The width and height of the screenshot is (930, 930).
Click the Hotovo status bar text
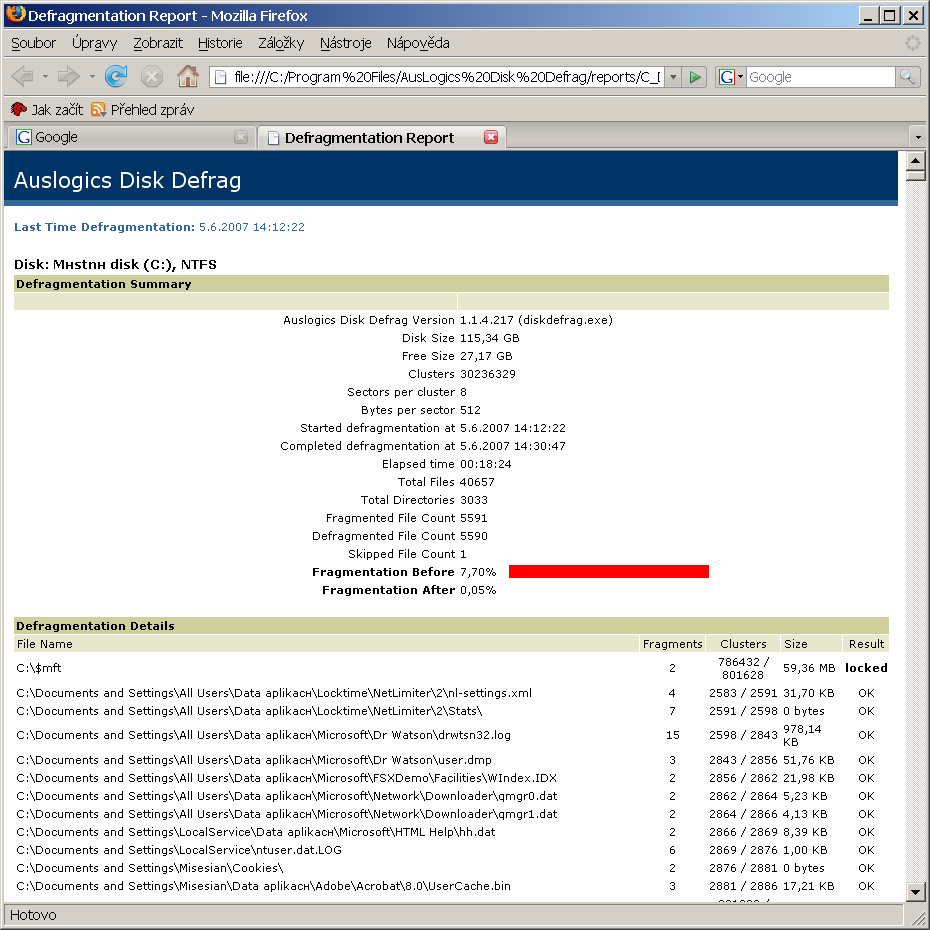(33, 915)
